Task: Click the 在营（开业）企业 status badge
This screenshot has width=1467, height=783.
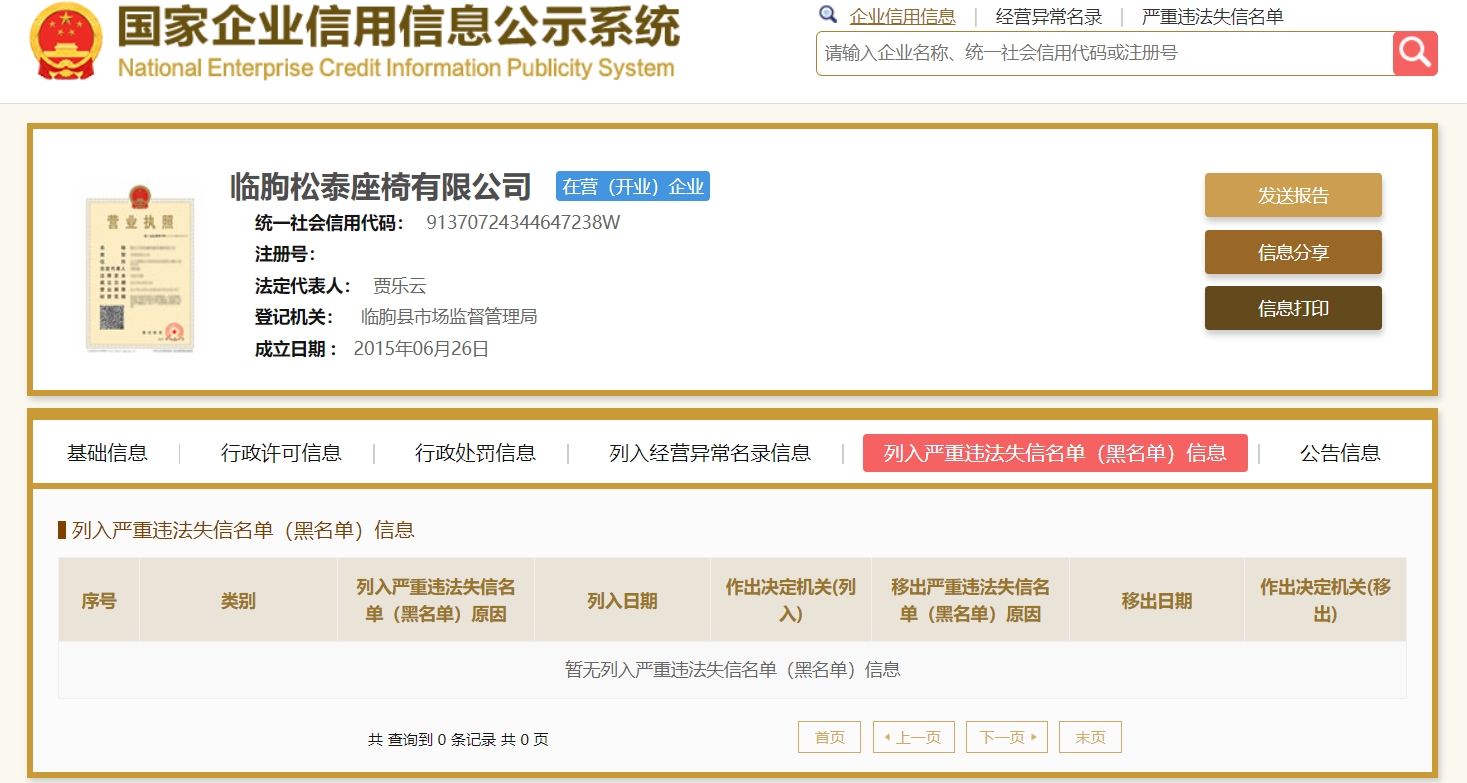Action: pos(633,186)
